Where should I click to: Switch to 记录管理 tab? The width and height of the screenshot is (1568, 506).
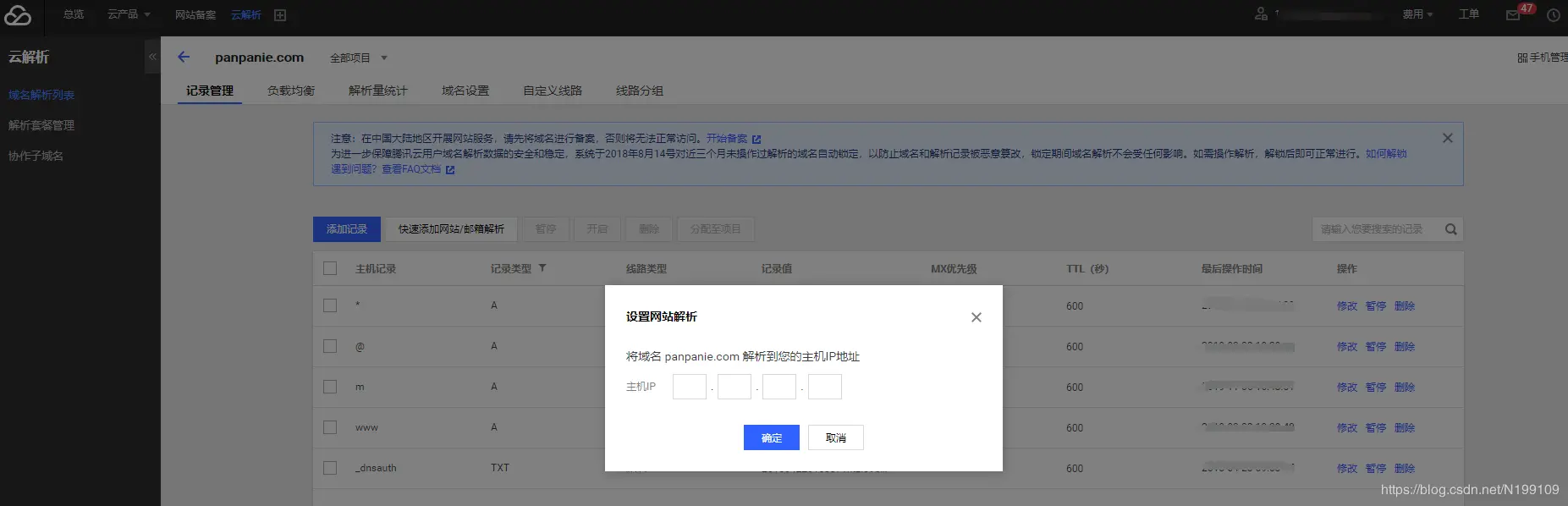[210, 91]
